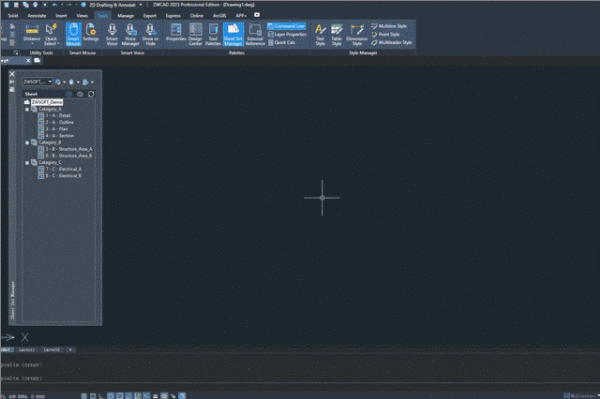
Task: Open the External Reference palette
Action: 255,34
